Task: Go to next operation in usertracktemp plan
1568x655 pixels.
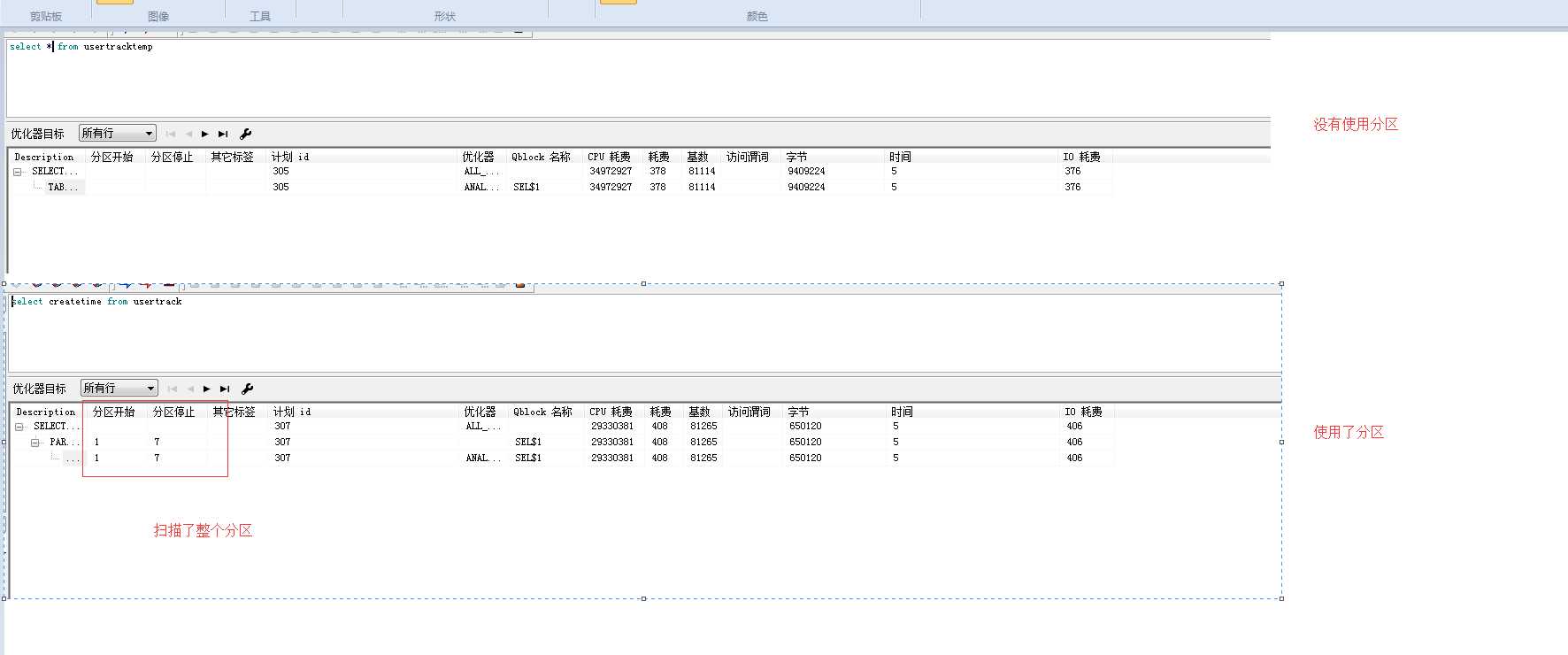Action: (x=205, y=134)
